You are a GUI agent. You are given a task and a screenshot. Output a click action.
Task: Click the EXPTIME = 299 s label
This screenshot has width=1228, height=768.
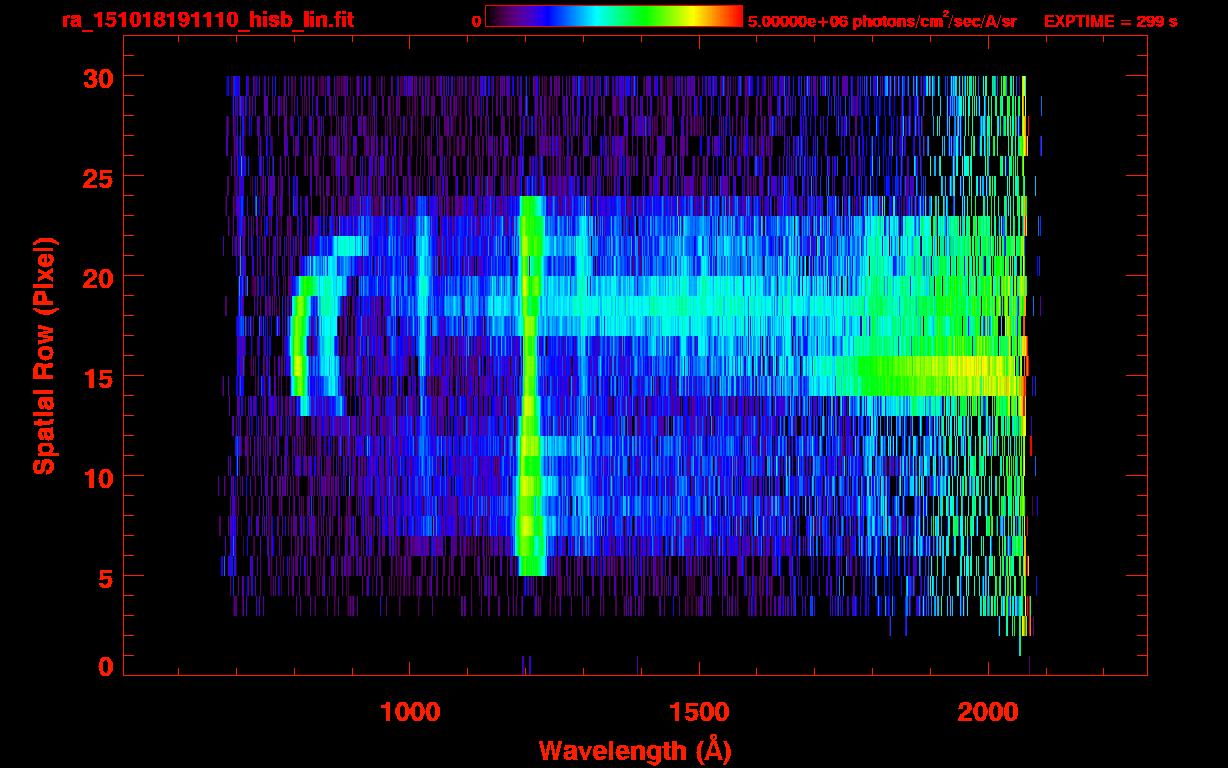tap(1110, 21)
